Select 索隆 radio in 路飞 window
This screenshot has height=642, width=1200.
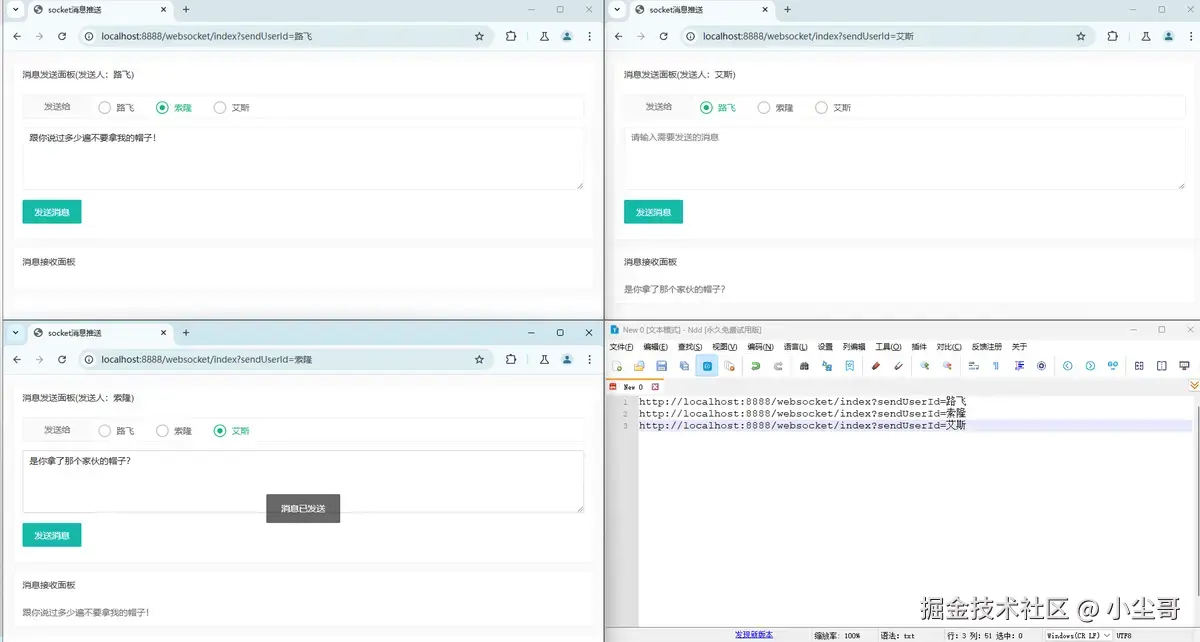pyautogui.click(x=162, y=107)
